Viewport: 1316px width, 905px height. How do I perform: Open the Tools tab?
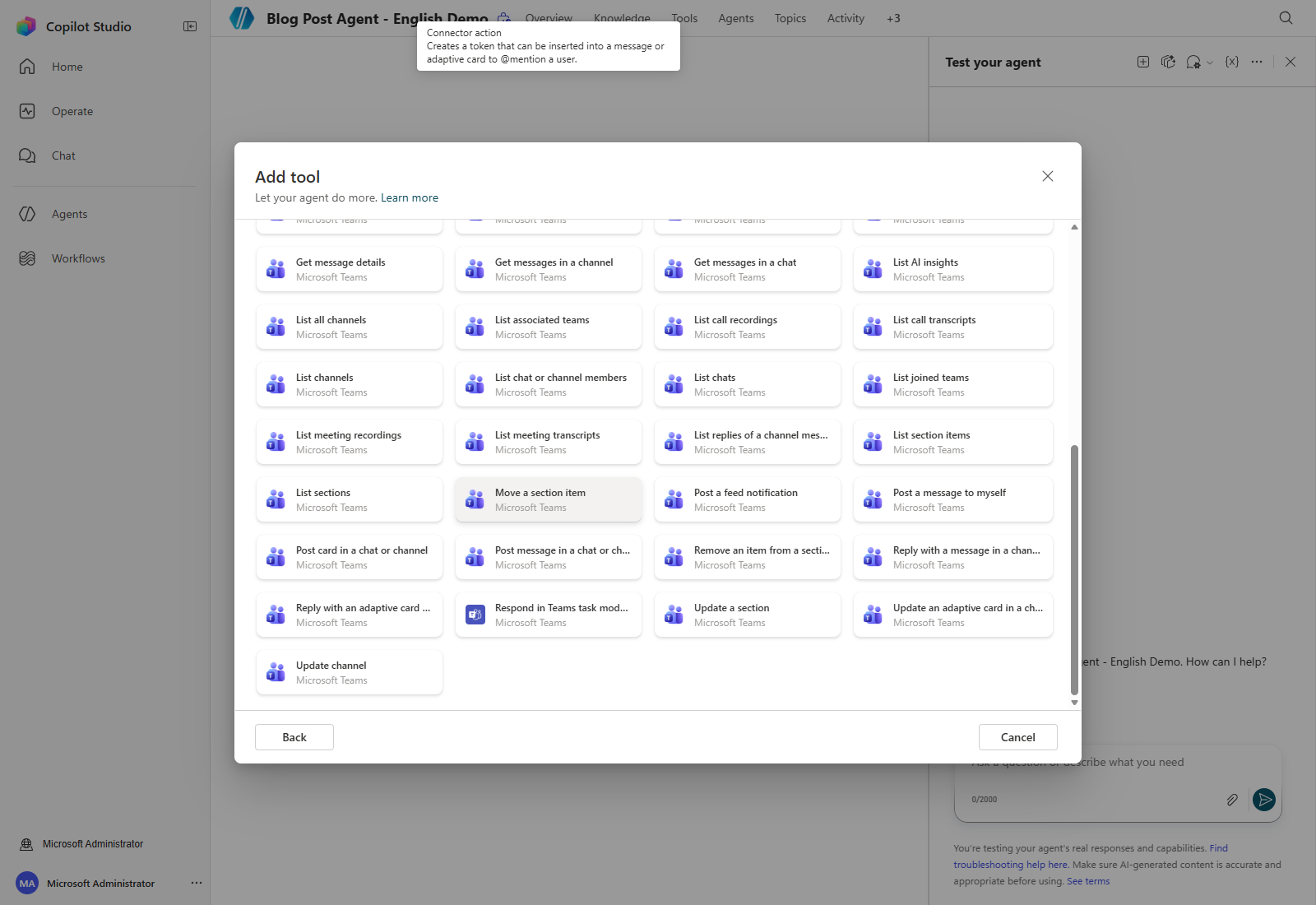[x=684, y=18]
